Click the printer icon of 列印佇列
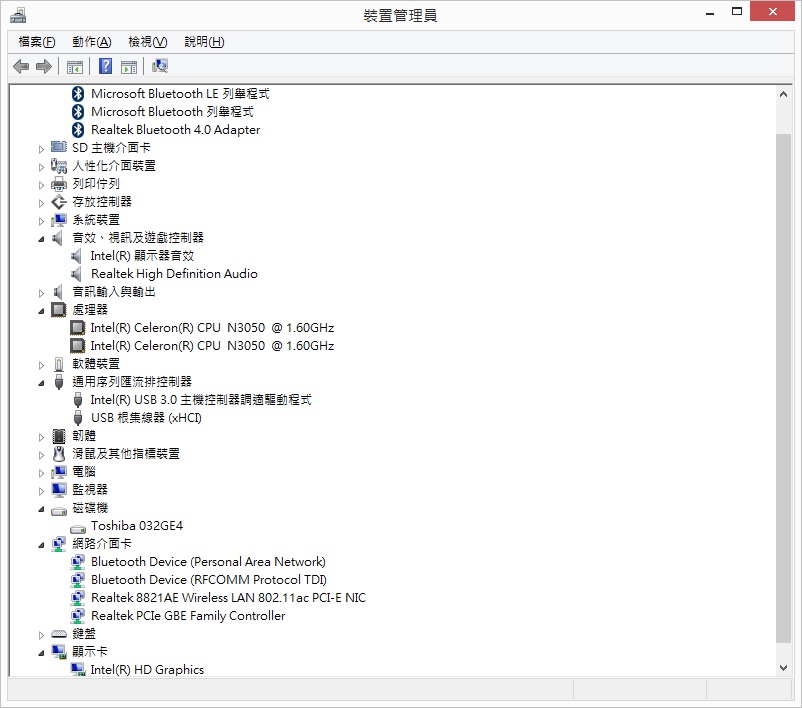 click(59, 184)
